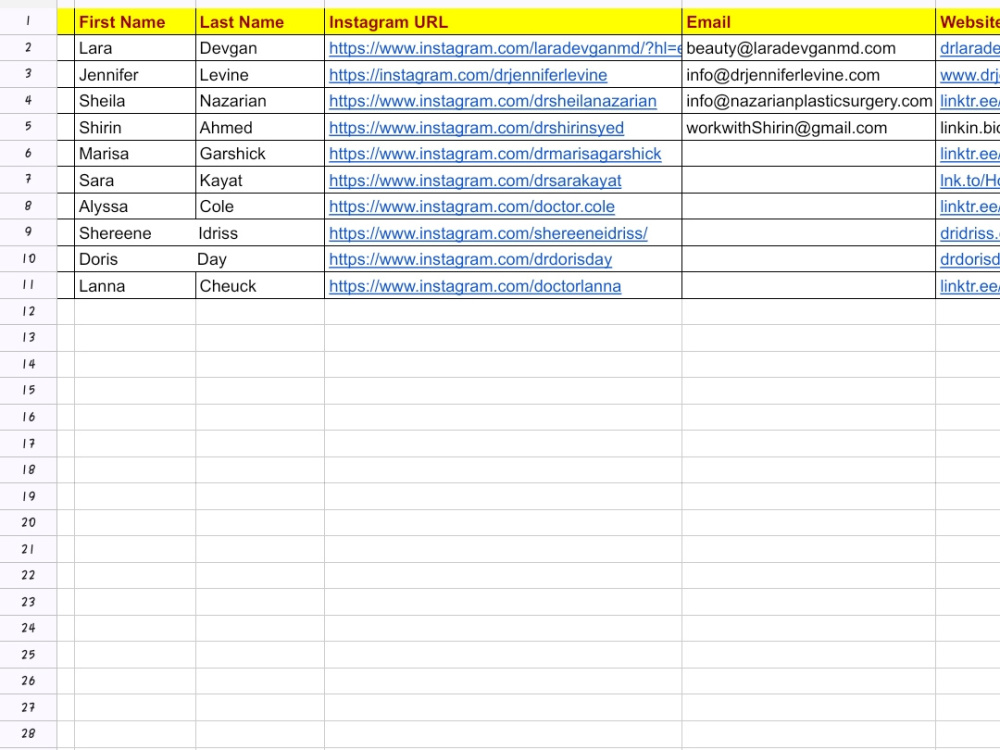Select the cell containing Sheila
The image size is (1000, 750).
tap(135, 101)
